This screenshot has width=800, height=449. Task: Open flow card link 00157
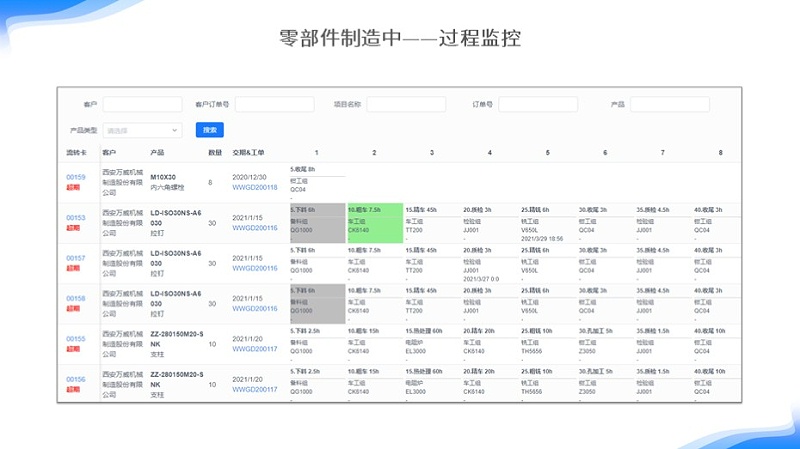[x=76, y=258]
